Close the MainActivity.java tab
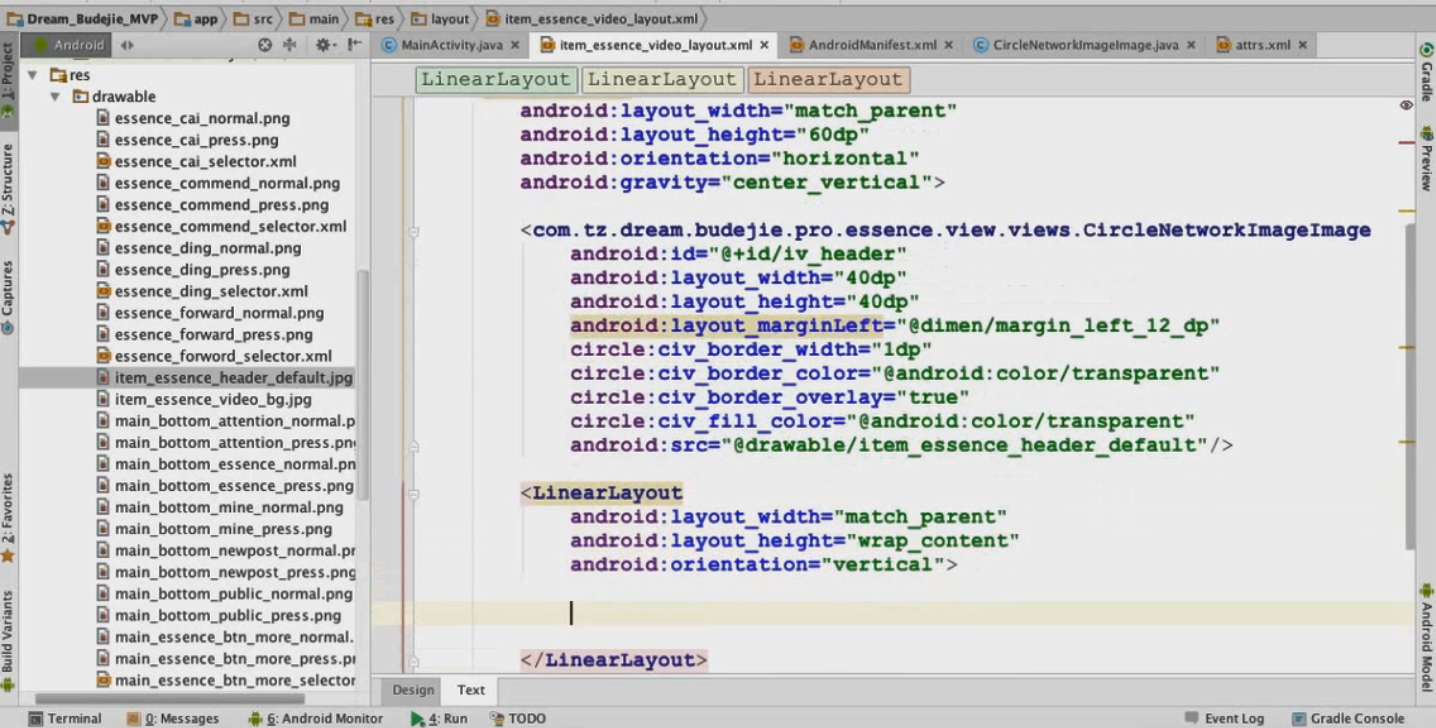Image resolution: width=1436 pixels, height=728 pixels. (515, 45)
